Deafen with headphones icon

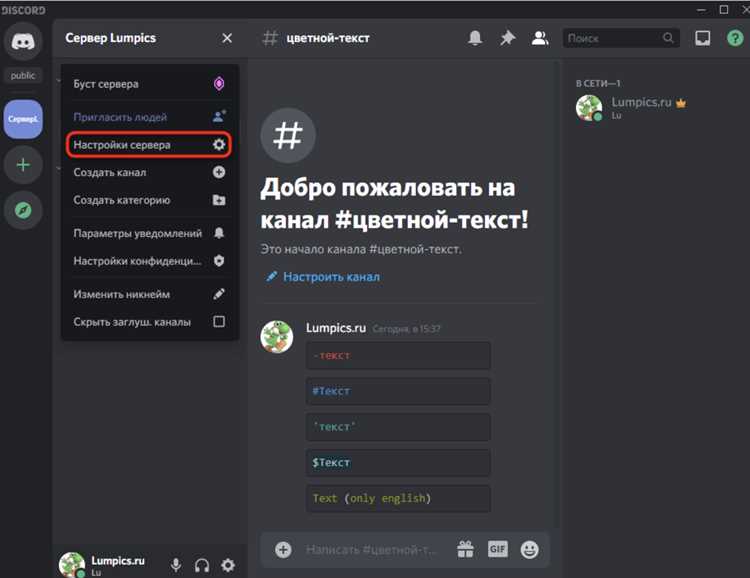(x=202, y=565)
